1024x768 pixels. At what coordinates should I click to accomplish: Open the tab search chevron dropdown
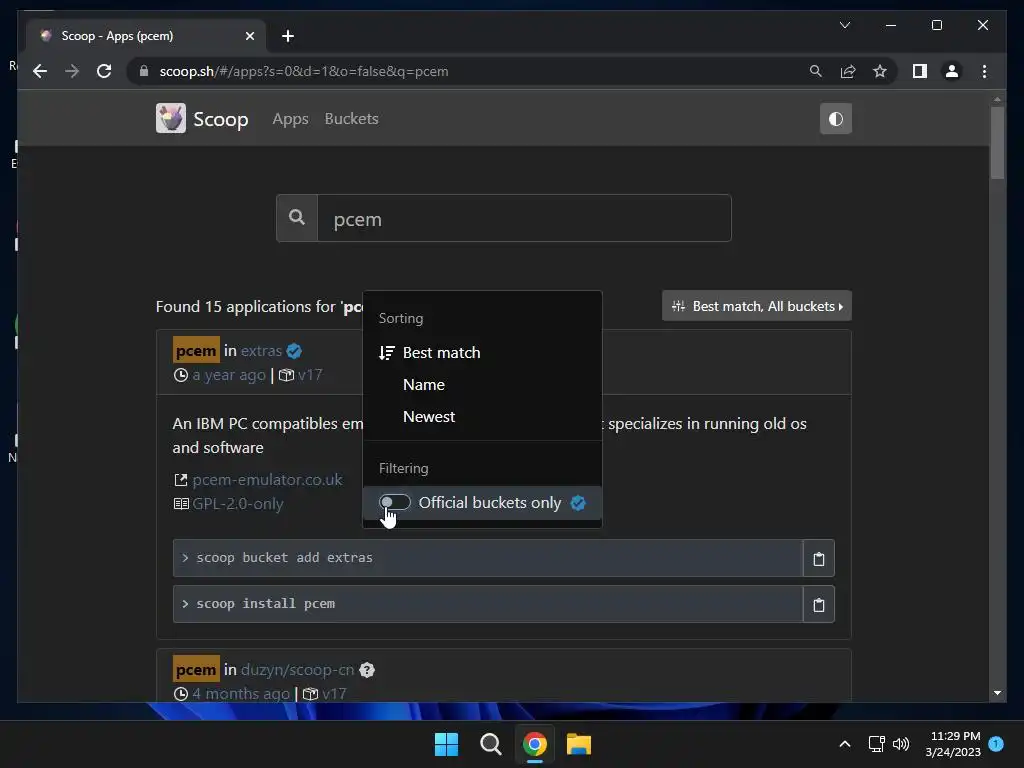pyautogui.click(x=844, y=25)
